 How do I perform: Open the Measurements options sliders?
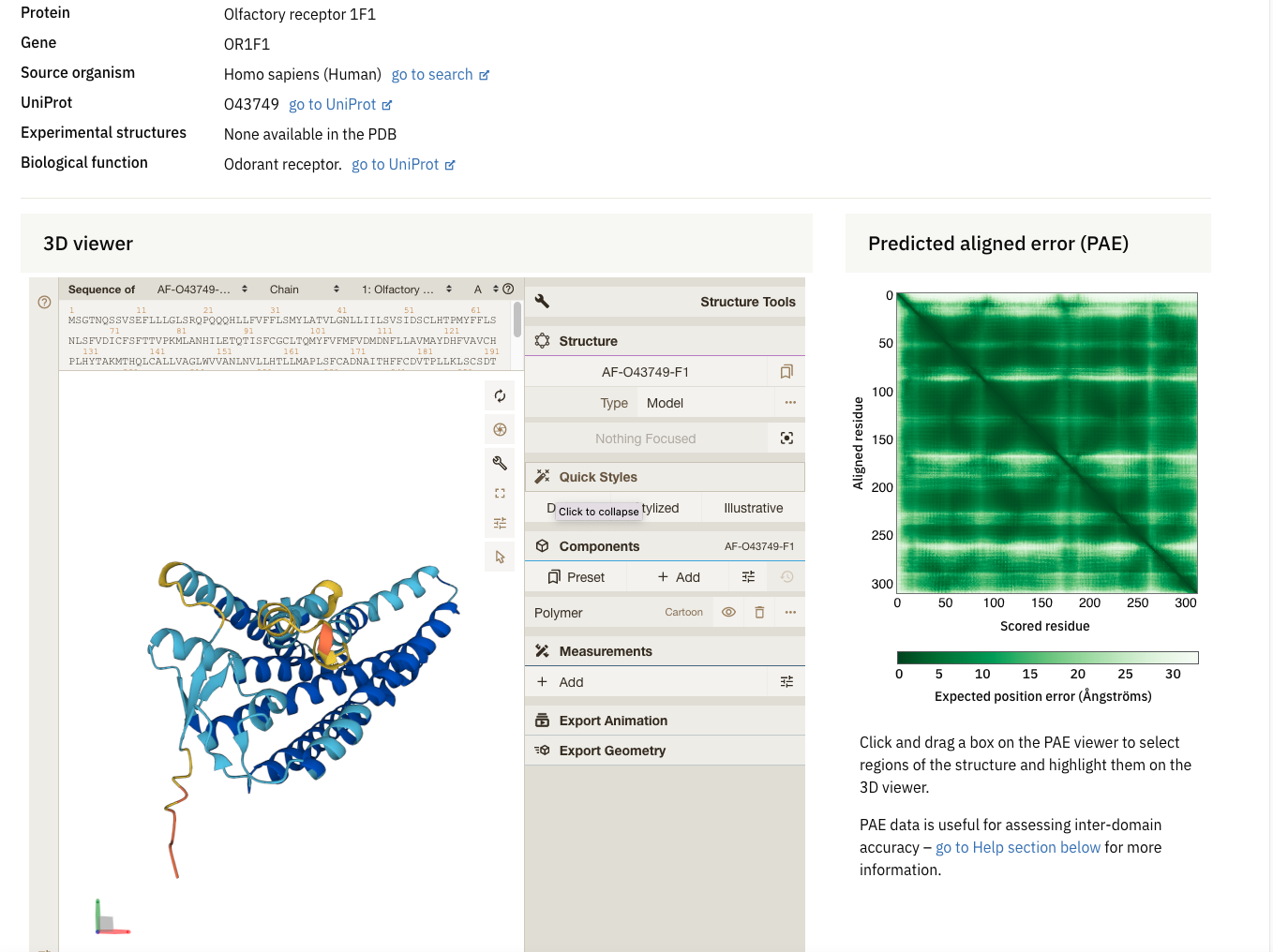click(x=786, y=682)
